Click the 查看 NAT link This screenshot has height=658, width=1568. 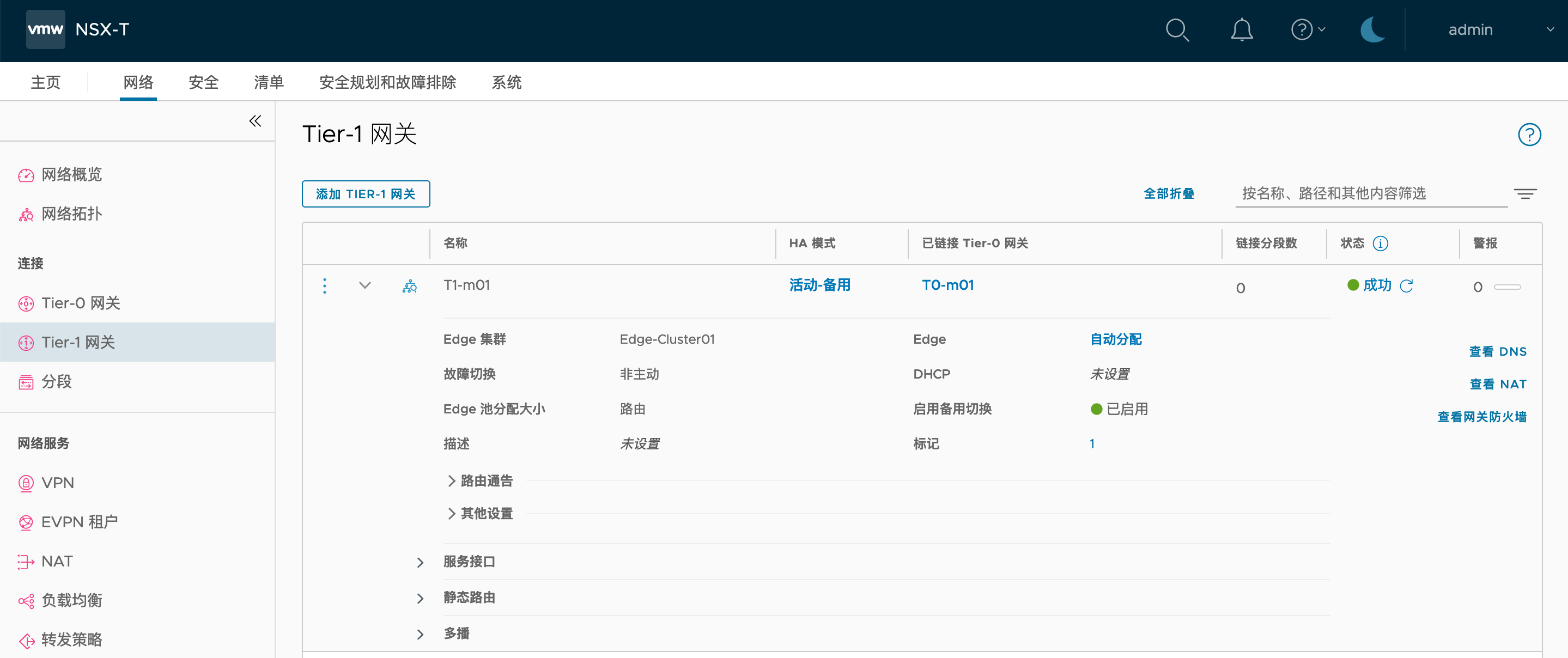pos(1497,384)
